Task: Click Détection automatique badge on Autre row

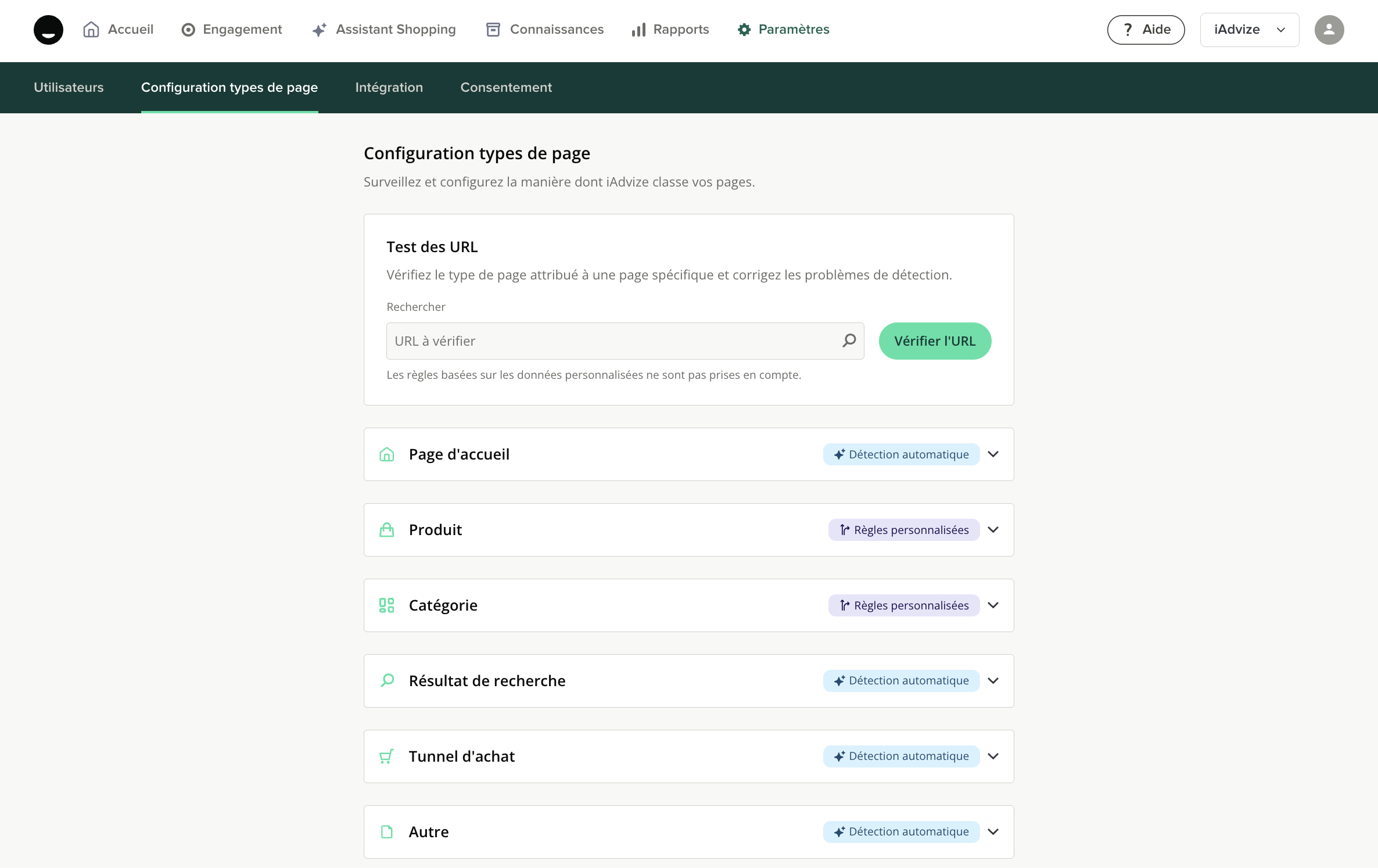Action: [901, 832]
